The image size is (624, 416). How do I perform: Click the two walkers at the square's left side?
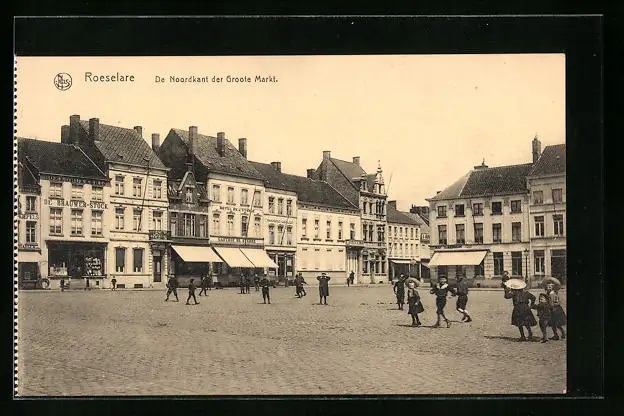click(181, 289)
